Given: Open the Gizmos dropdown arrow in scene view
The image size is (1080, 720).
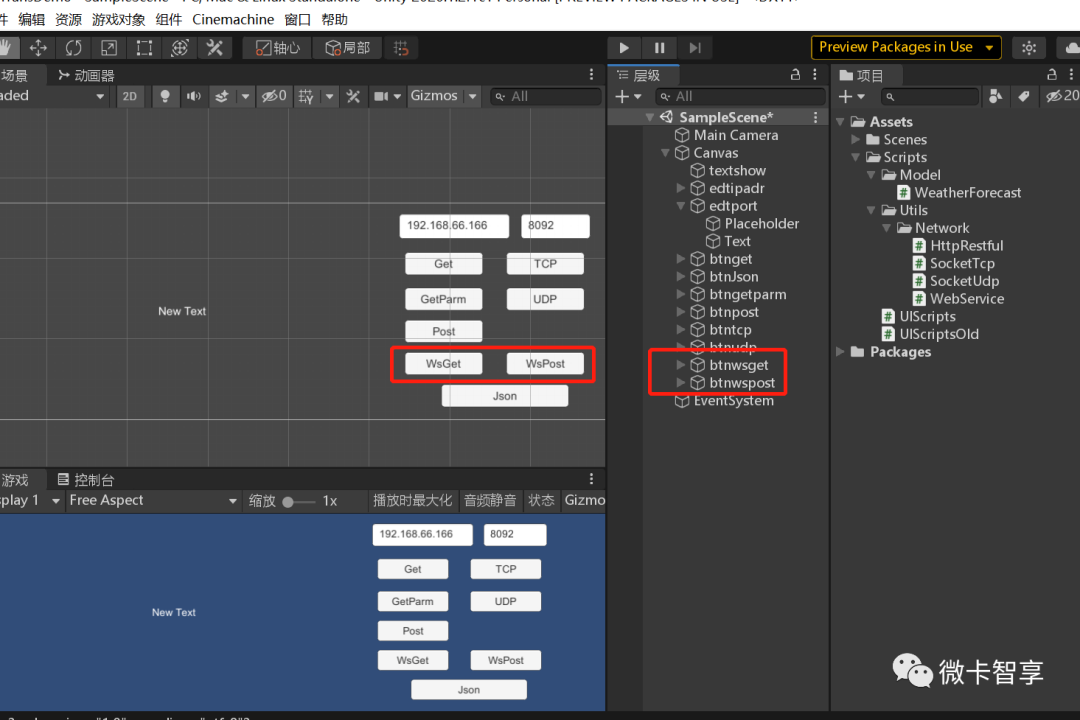Looking at the screenshot, I should tap(472, 96).
